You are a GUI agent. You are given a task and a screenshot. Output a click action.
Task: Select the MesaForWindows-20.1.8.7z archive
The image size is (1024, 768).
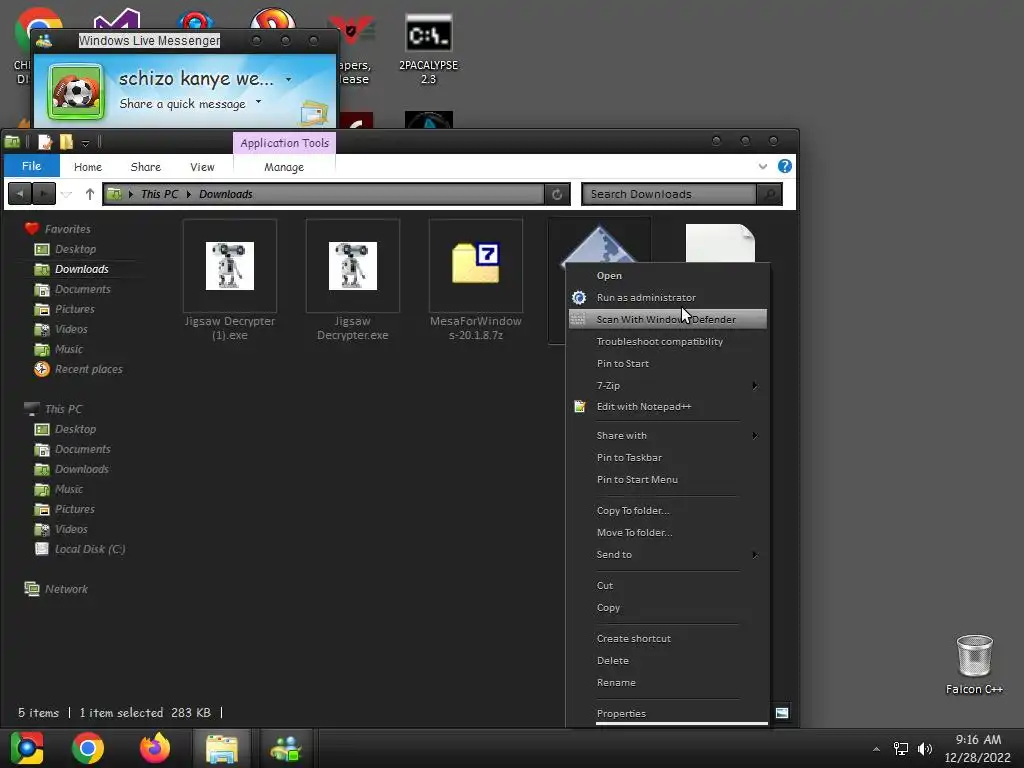(x=475, y=280)
